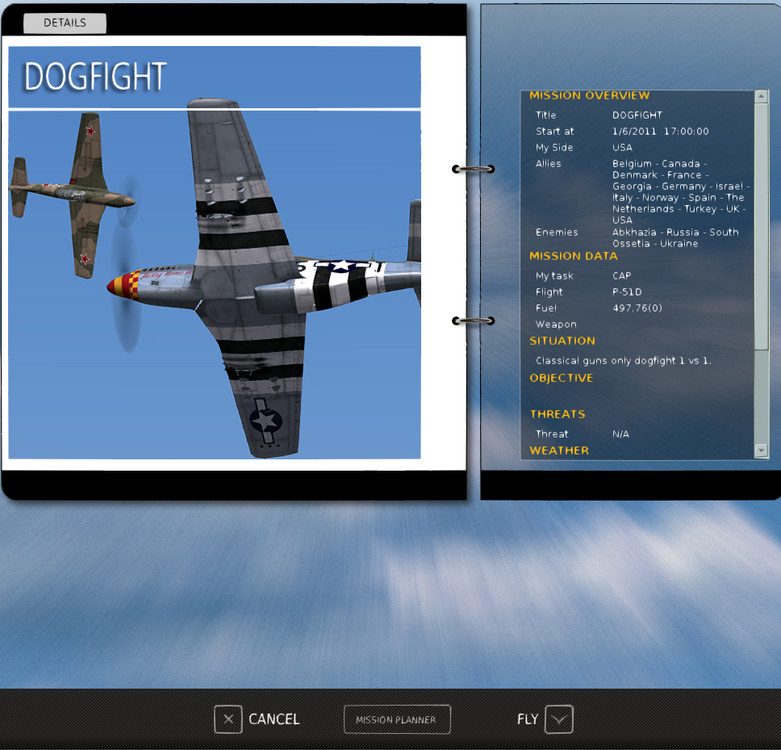The width and height of the screenshot is (781, 750).
Task: Click the X icon beside CANCEL
Action: click(x=228, y=719)
